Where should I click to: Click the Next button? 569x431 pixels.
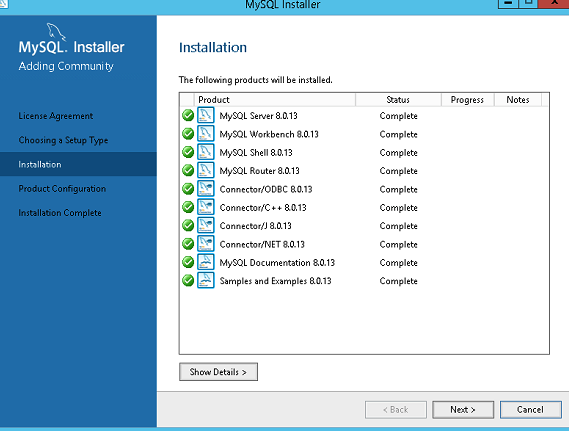tap(463, 410)
